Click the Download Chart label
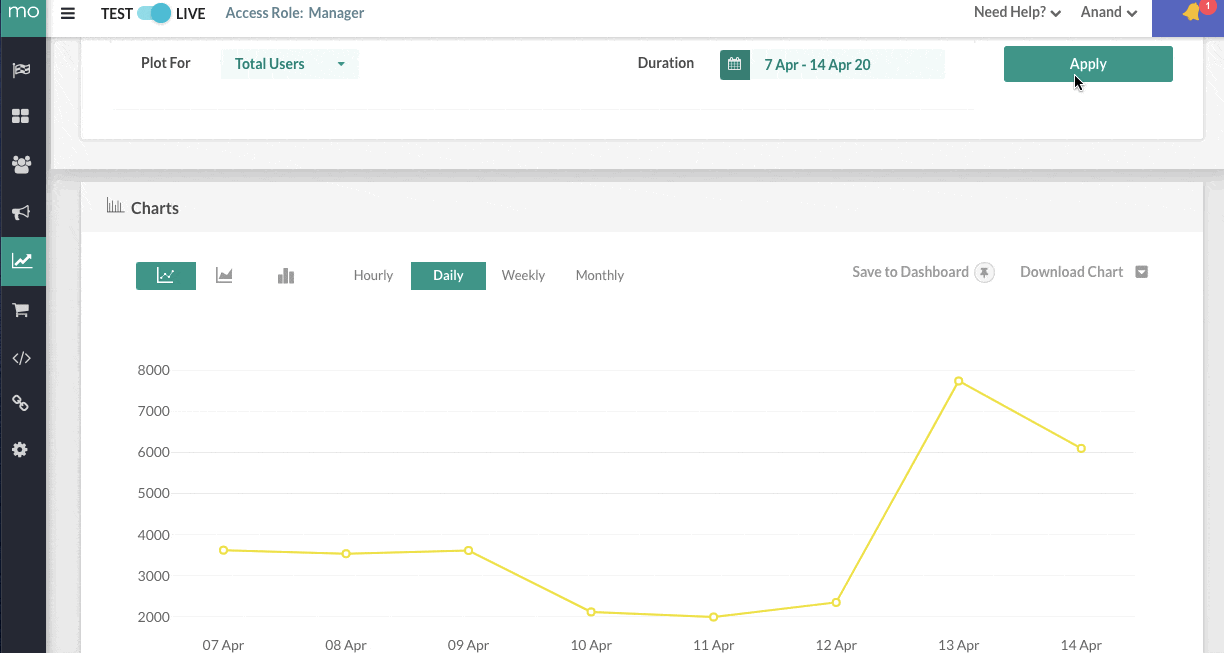 1072,272
